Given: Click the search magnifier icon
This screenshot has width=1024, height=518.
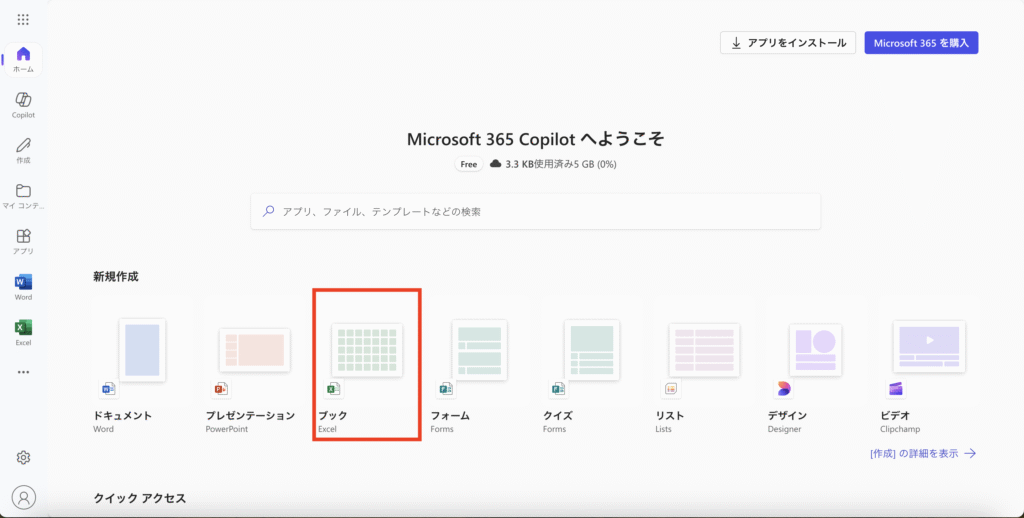Looking at the screenshot, I should (268, 212).
